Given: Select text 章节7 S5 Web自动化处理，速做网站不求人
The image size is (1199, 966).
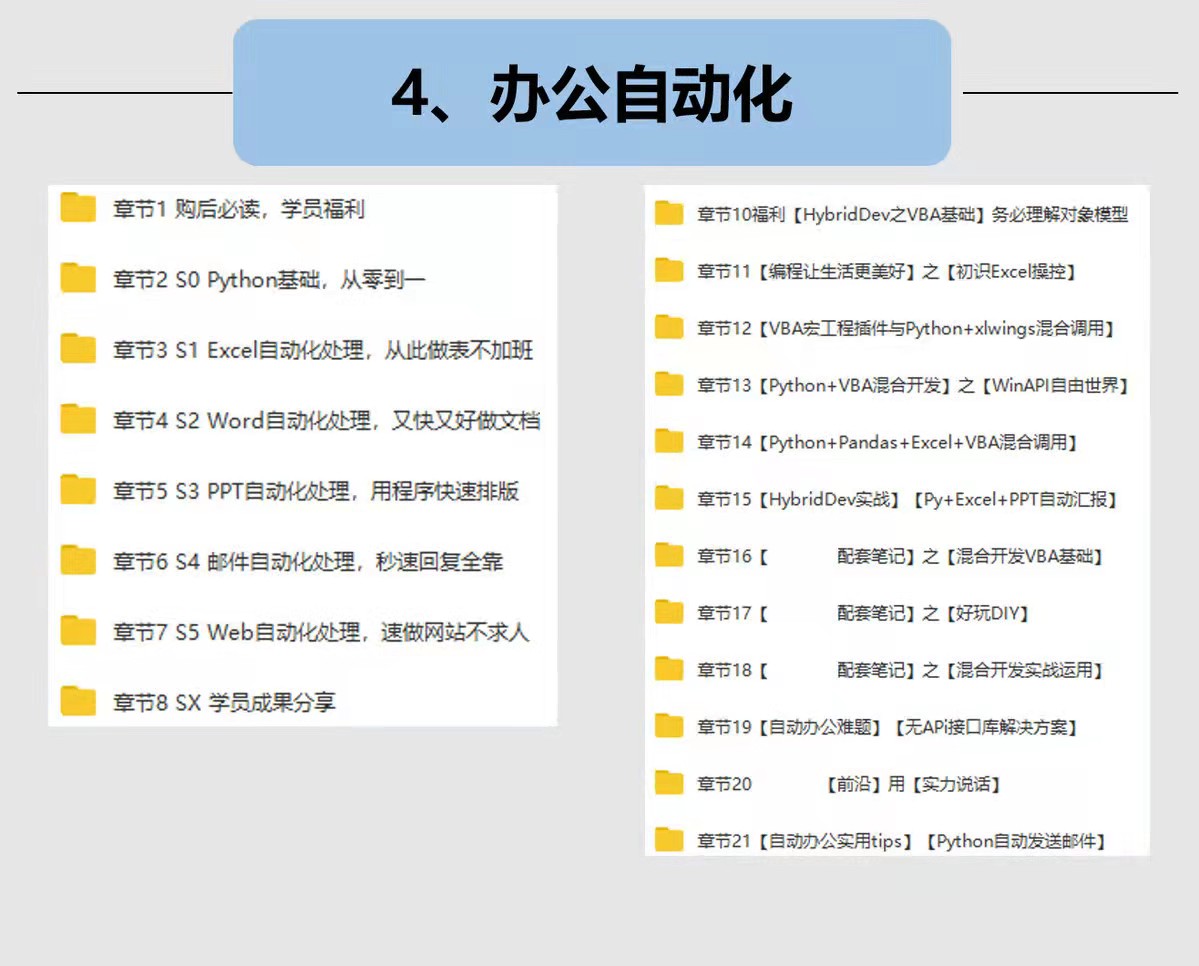Looking at the screenshot, I should [321, 633].
